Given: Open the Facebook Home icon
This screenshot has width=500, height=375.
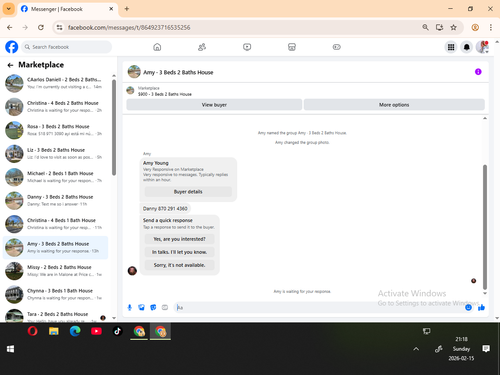Looking at the screenshot, I should 157,47.
